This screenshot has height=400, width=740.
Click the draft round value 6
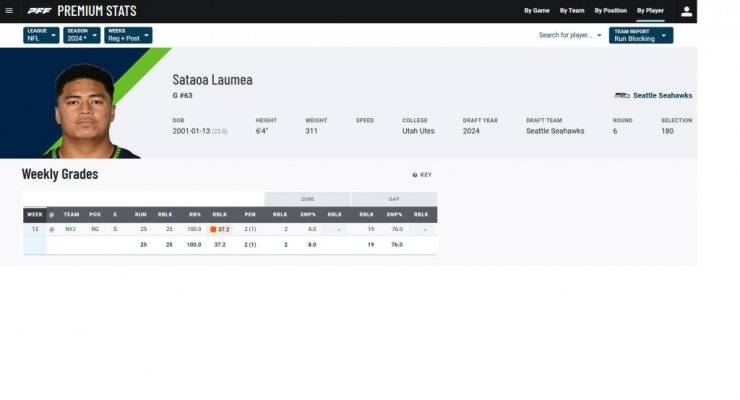(x=615, y=131)
